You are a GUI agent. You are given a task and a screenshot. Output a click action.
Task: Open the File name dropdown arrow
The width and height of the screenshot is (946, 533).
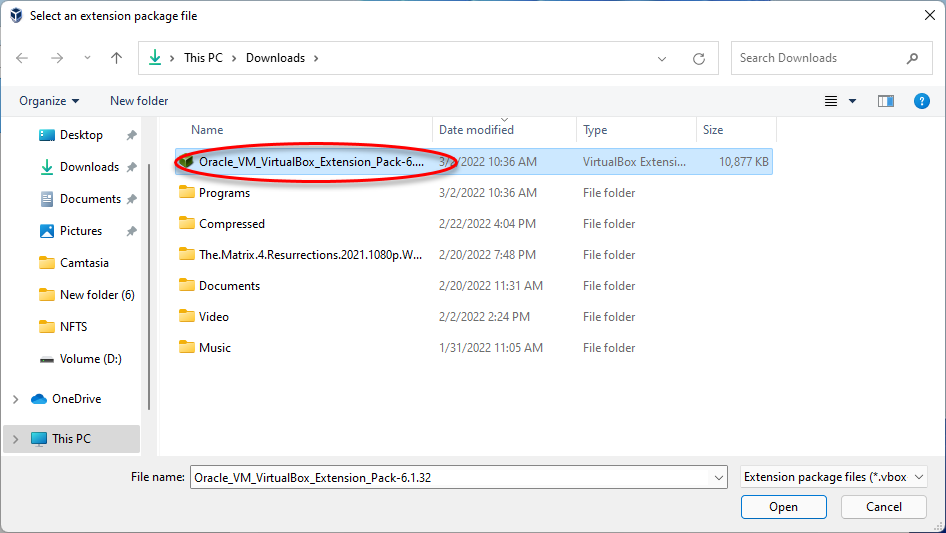point(719,477)
